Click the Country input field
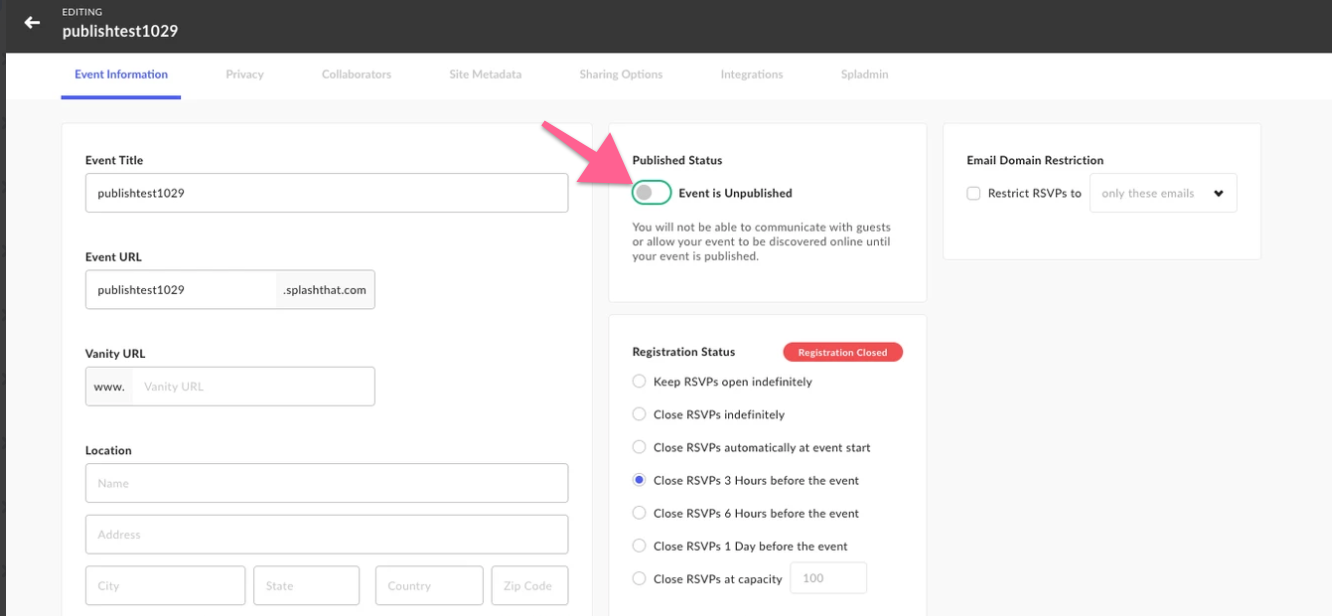Image resolution: width=1332 pixels, height=616 pixels. click(x=429, y=586)
